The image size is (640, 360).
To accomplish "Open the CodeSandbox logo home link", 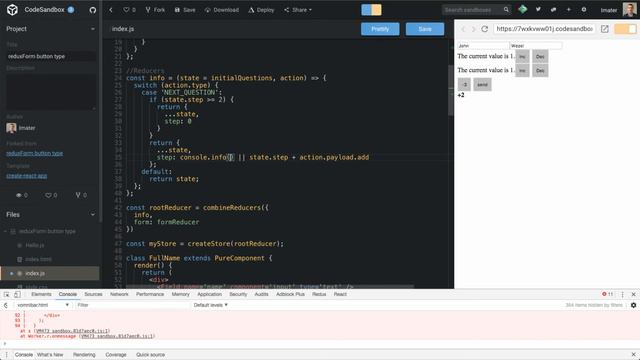I will (12, 10).
